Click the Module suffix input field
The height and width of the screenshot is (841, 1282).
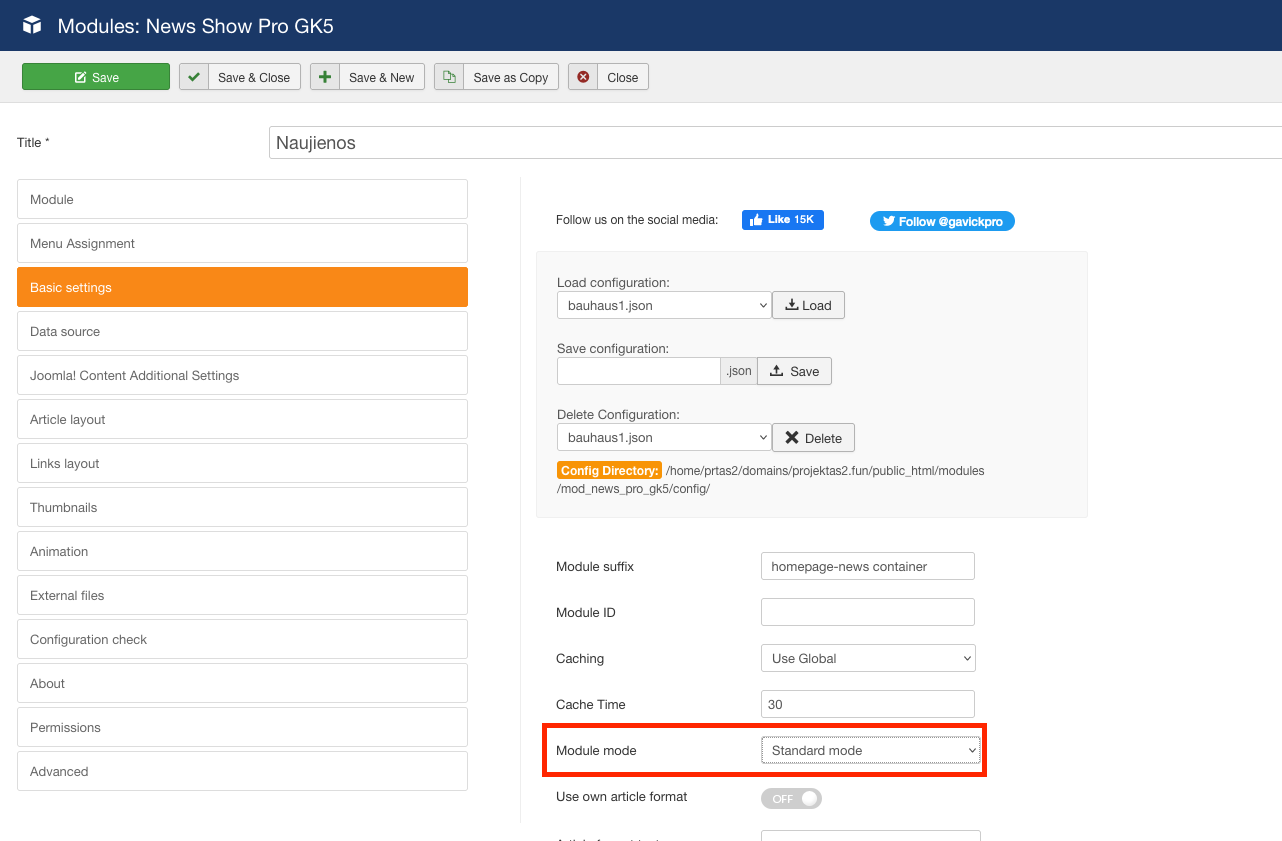pyautogui.click(x=867, y=566)
